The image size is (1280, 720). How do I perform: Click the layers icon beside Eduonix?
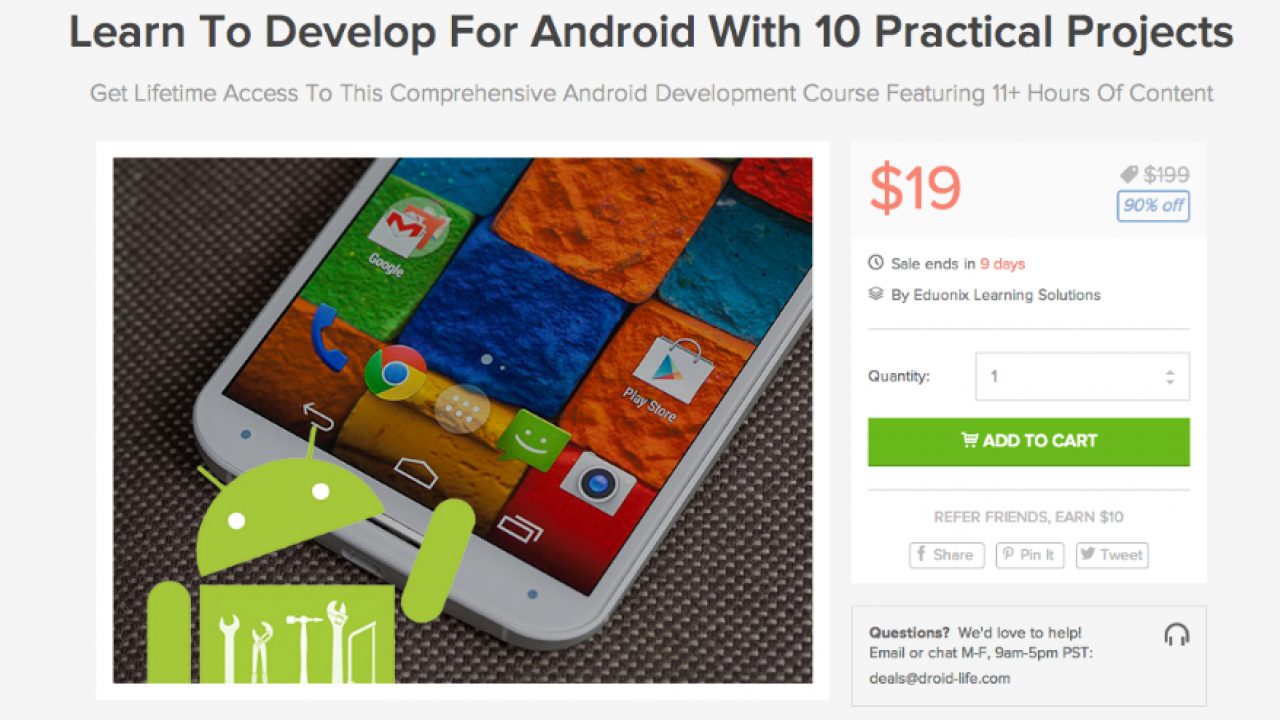coord(876,294)
